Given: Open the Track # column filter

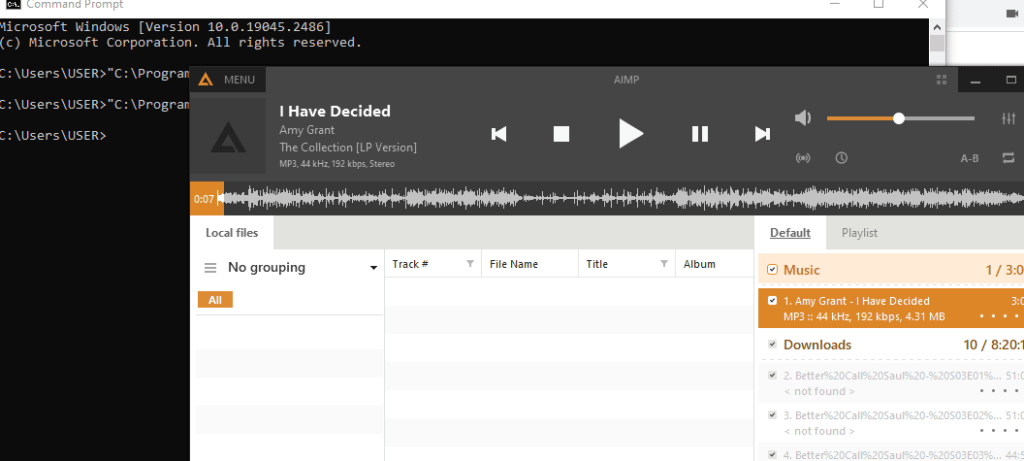Looking at the screenshot, I should coord(470,264).
